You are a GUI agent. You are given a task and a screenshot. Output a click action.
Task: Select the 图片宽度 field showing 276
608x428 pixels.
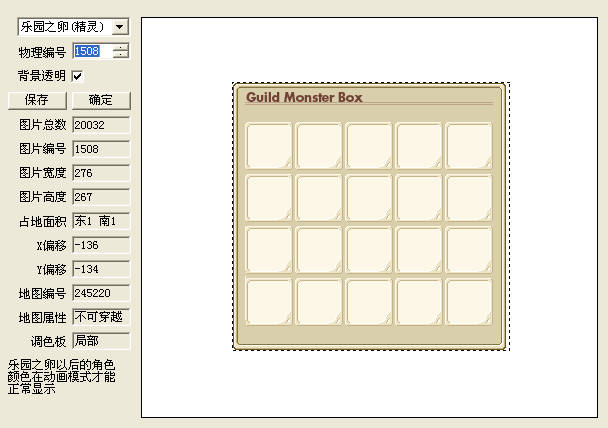101,173
